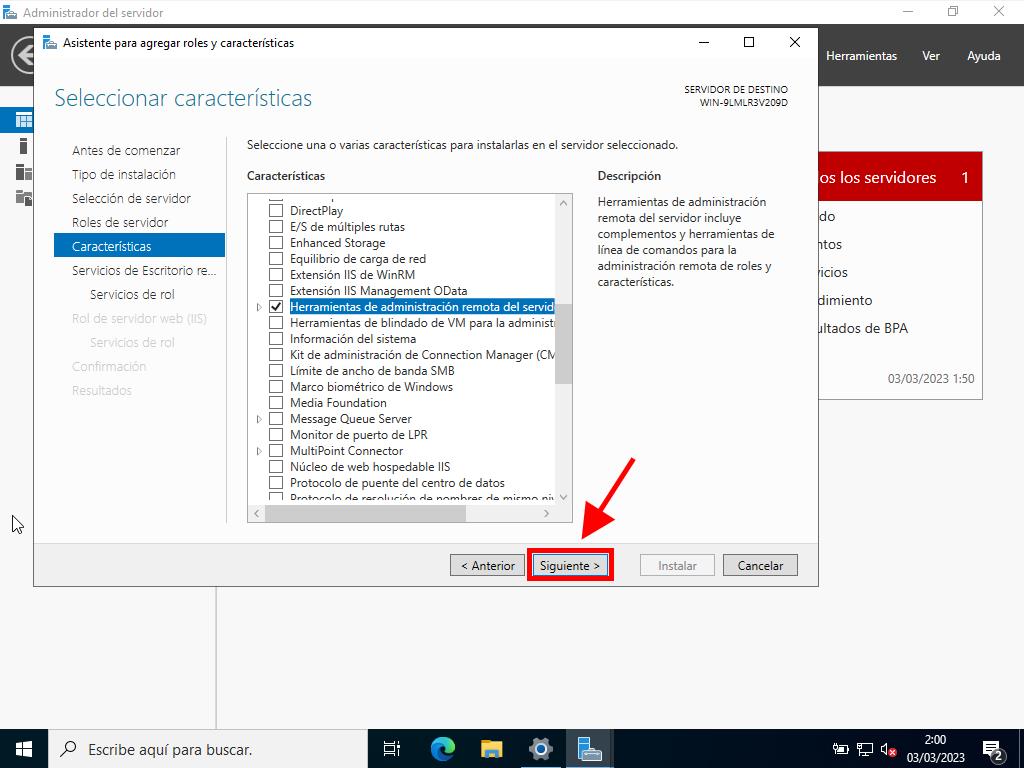1024x768 pixels.
Task: Click the muted volume tray icon
Action: [888, 749]
